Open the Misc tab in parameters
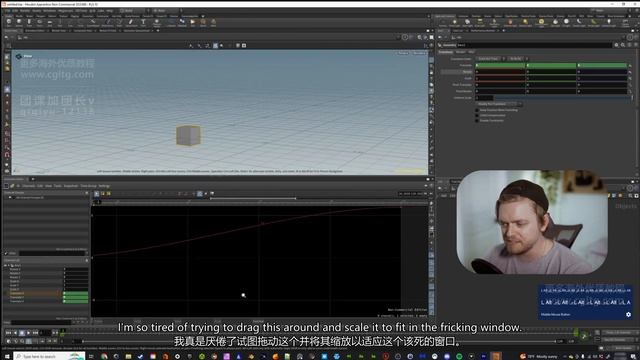 [x=471, y=52]
